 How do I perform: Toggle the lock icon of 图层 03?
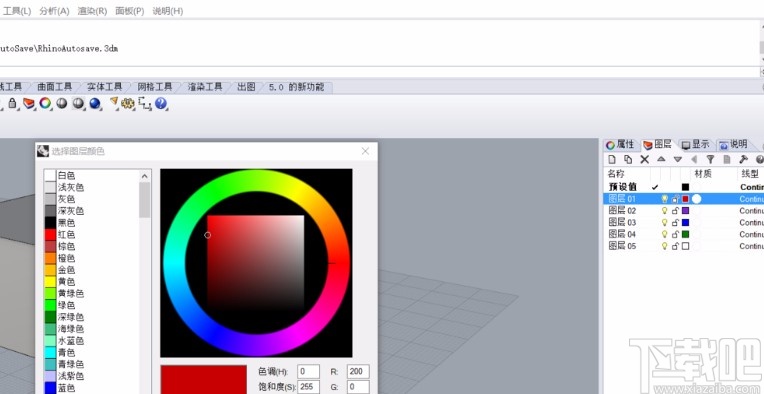(675, 223)
